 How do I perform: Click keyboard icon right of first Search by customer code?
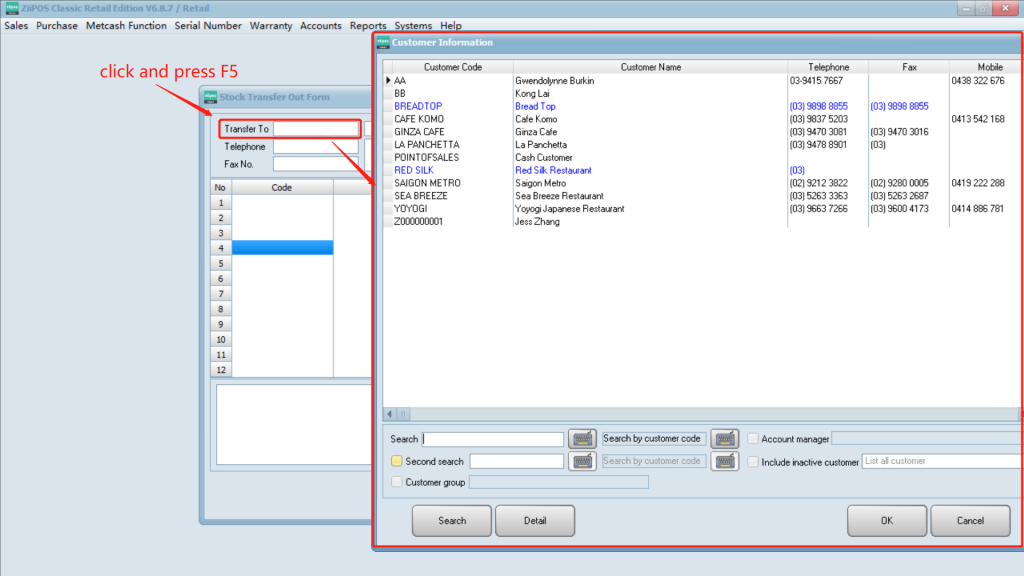(724, 439)
